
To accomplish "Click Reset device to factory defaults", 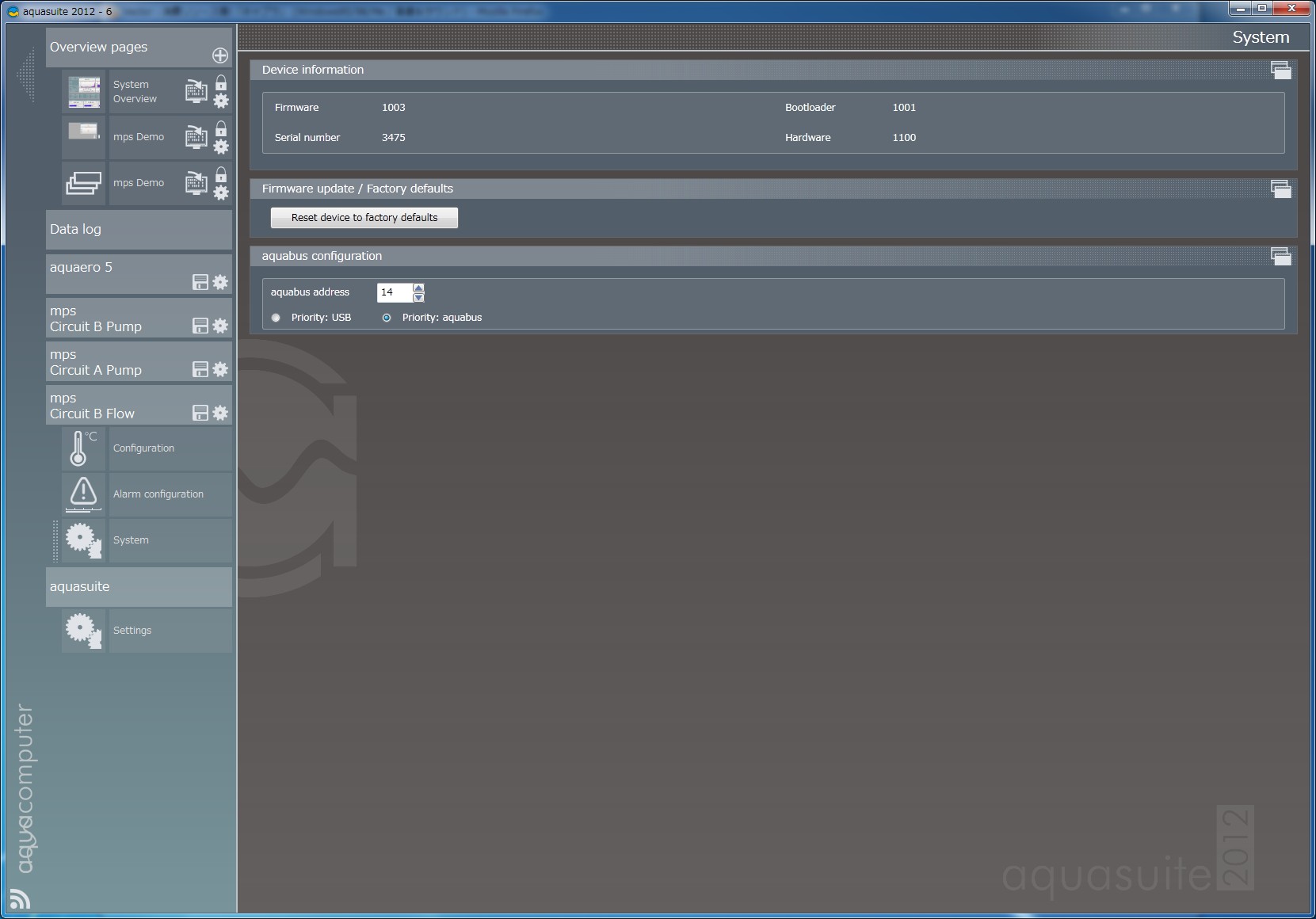I will tap(364, 218).
